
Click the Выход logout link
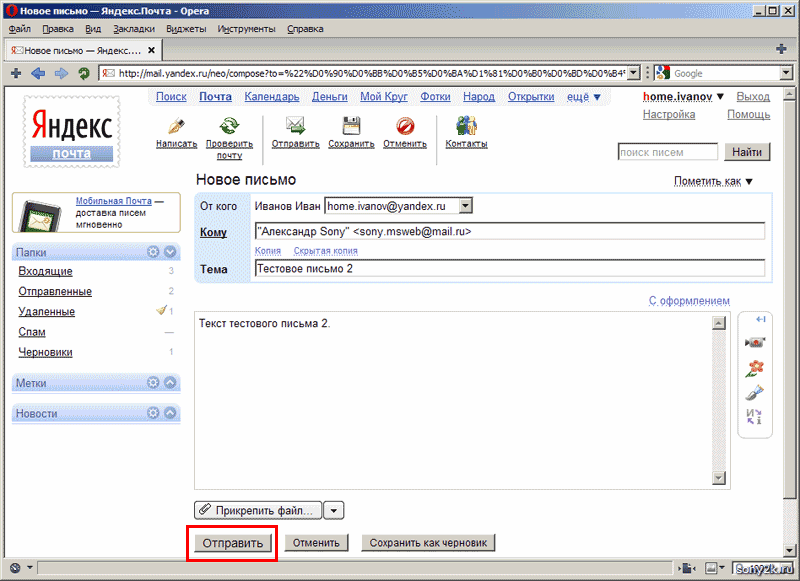pyautogui.click(x=753, y=96)
